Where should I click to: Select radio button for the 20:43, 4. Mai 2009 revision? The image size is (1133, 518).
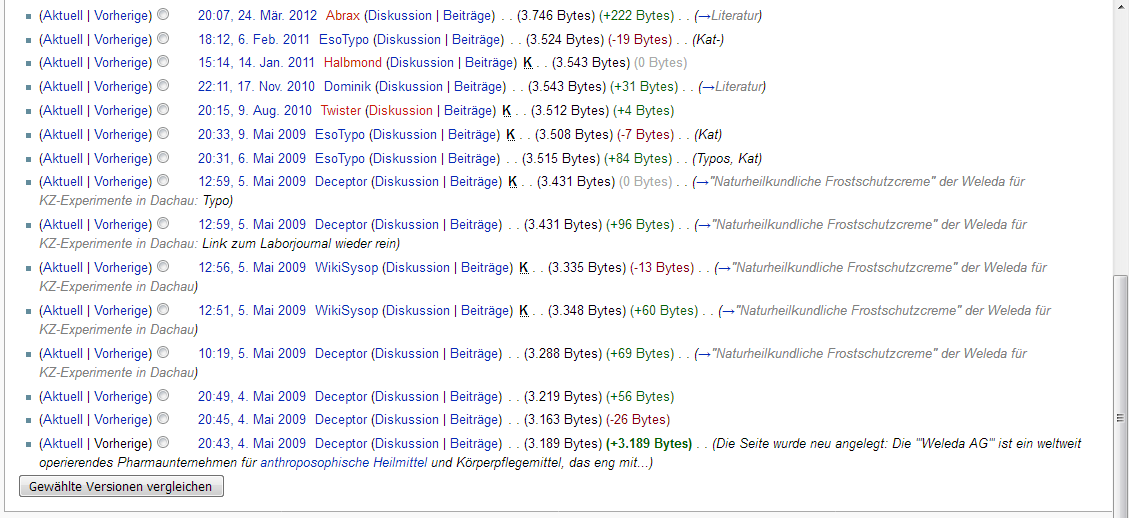[163, 443]
